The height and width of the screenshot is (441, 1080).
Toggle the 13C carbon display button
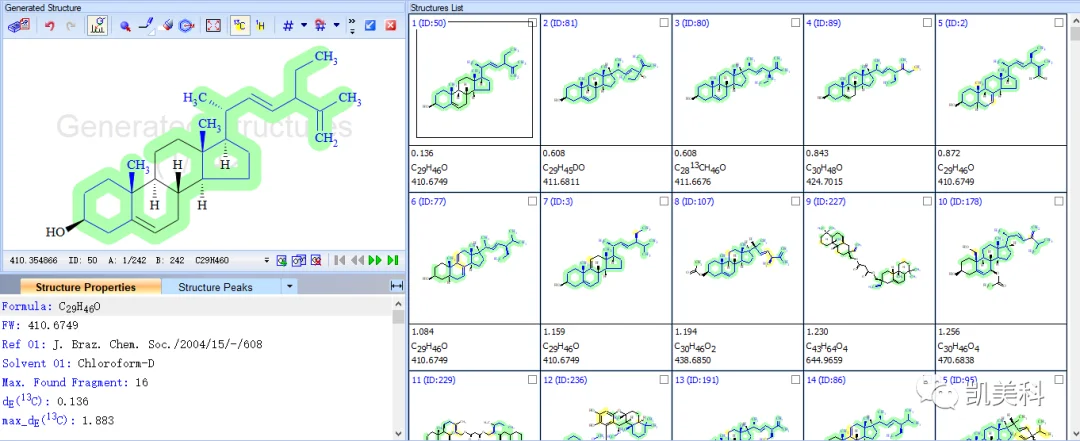[x=240, y=25]
